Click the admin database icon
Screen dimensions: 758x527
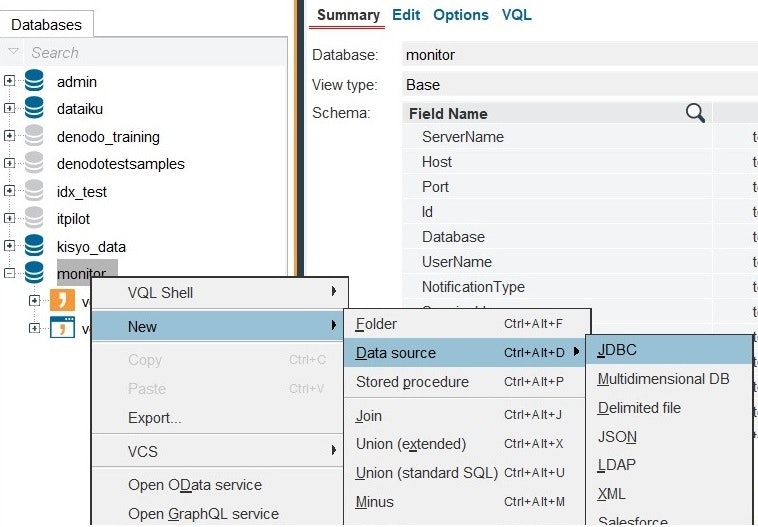[34, 81]
